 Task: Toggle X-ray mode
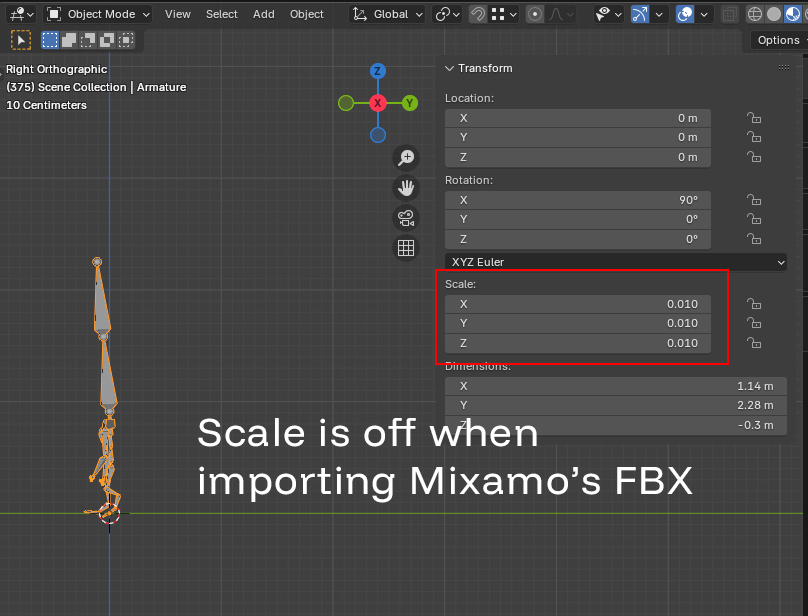(x=729, y=14)
